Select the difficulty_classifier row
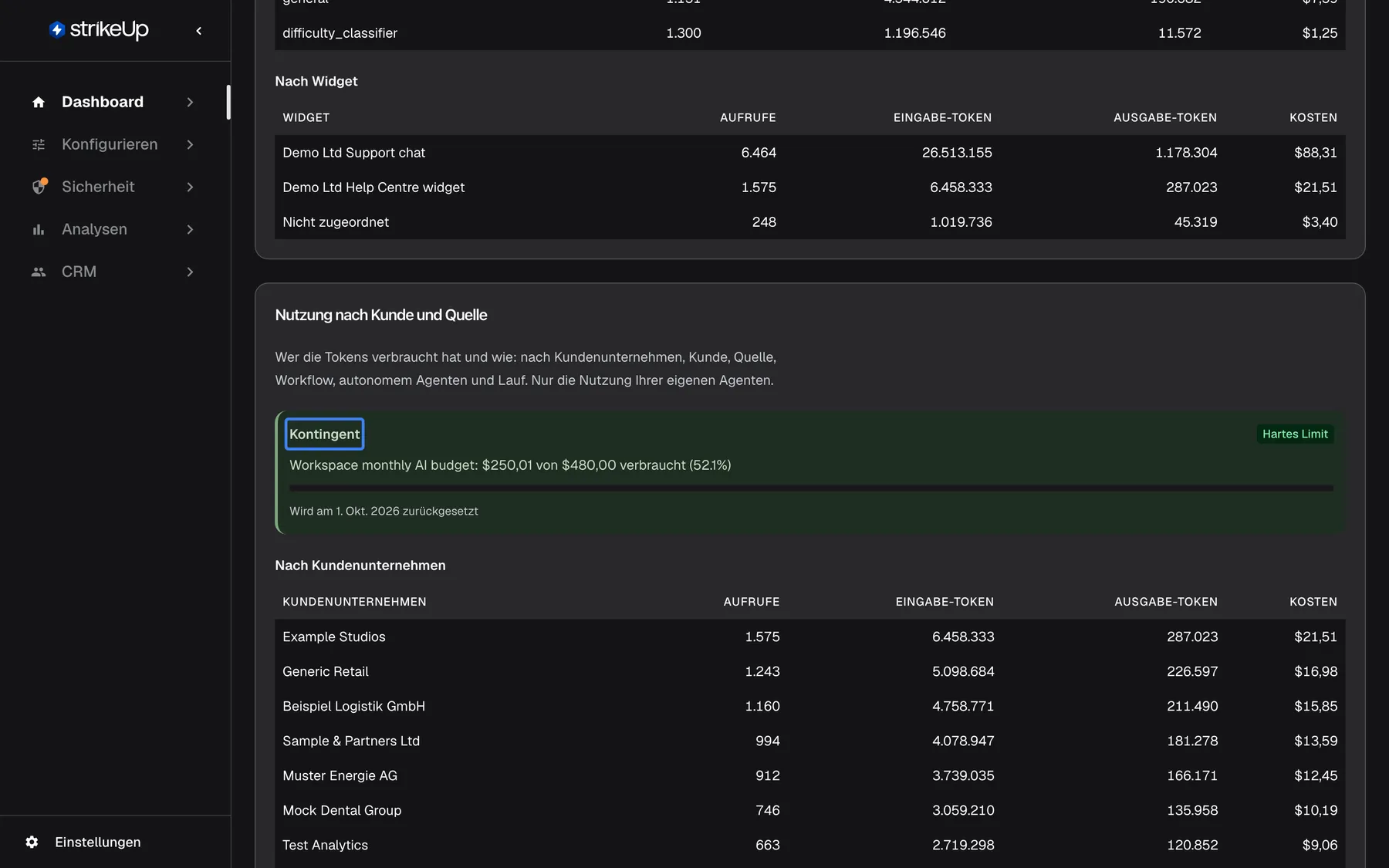 tap(810, 33)
